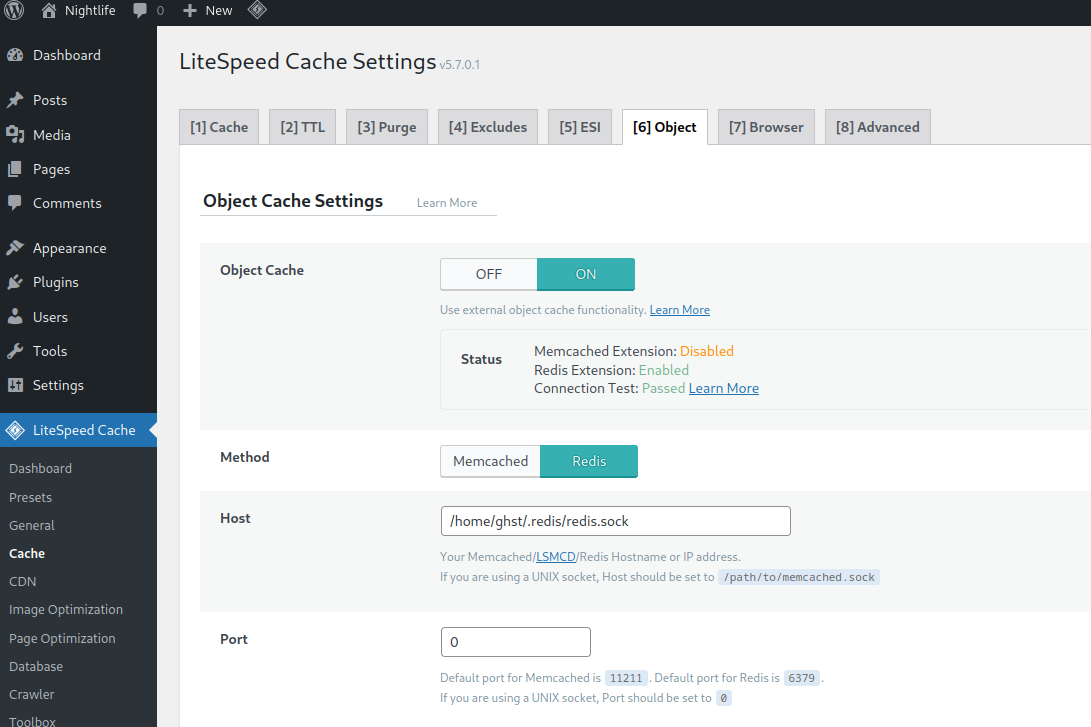This screenshot has height=727, width=1091.
Task: Click the WordPress logo in the admin bar
Action: pos(13,12)
